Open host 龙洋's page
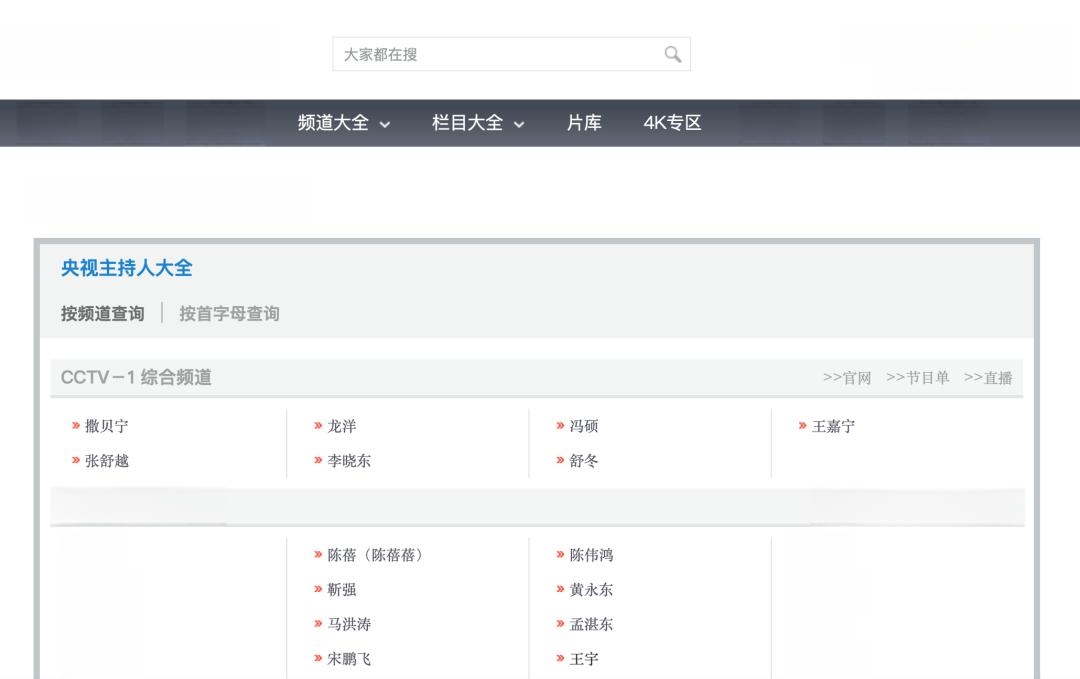 (342, 426)
